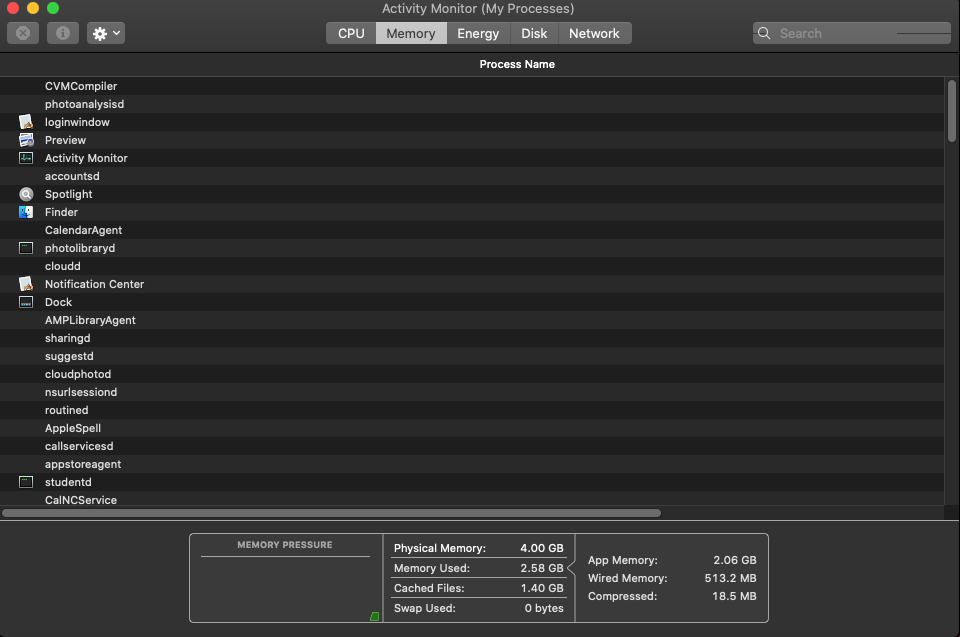960x637 pixels.
Task: Click the Cached Files value 1.40 GB
Action: tap(542, 588)
